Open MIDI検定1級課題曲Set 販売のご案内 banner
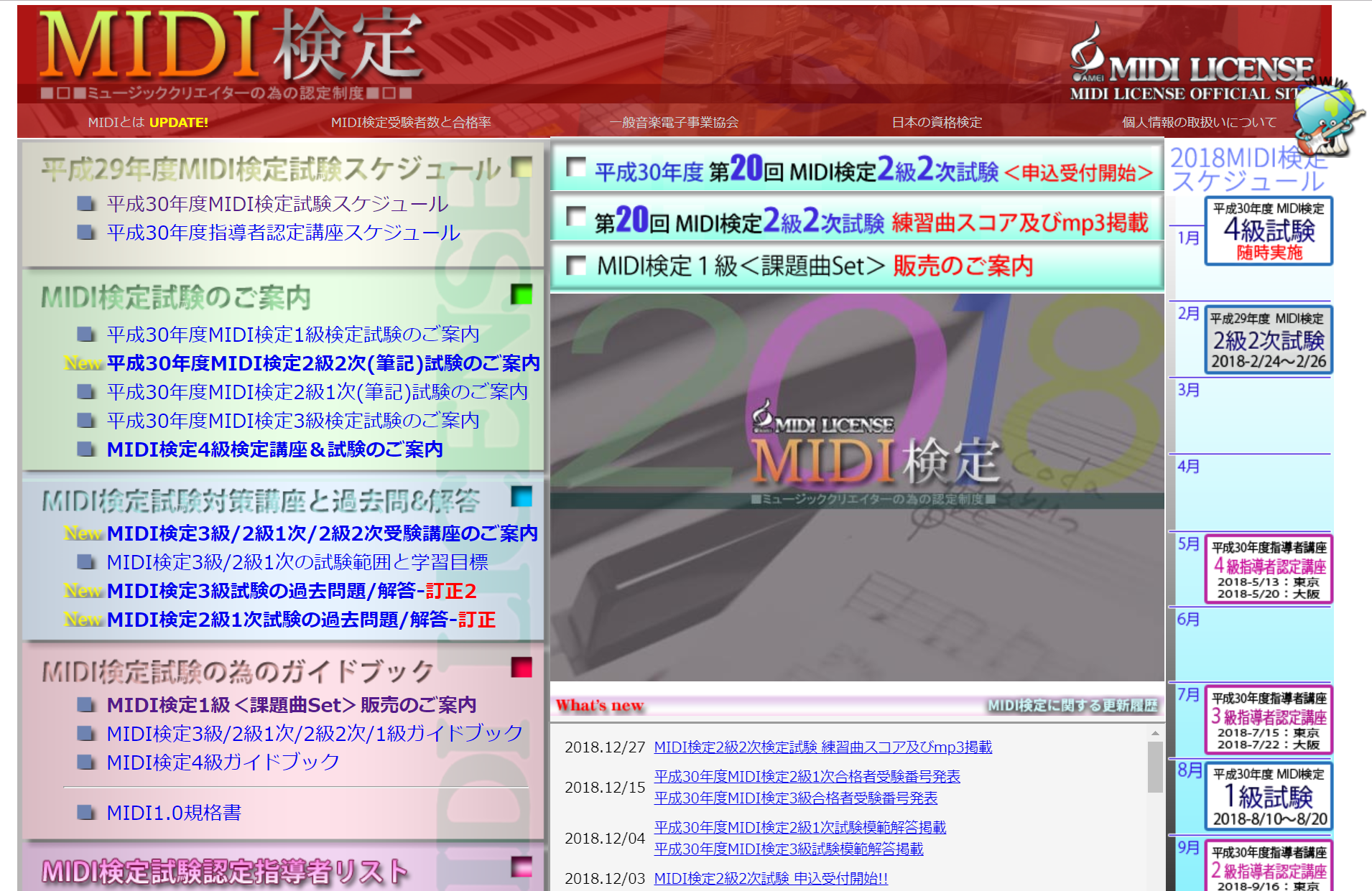The image size is (1372, 891). click(857, 266)
